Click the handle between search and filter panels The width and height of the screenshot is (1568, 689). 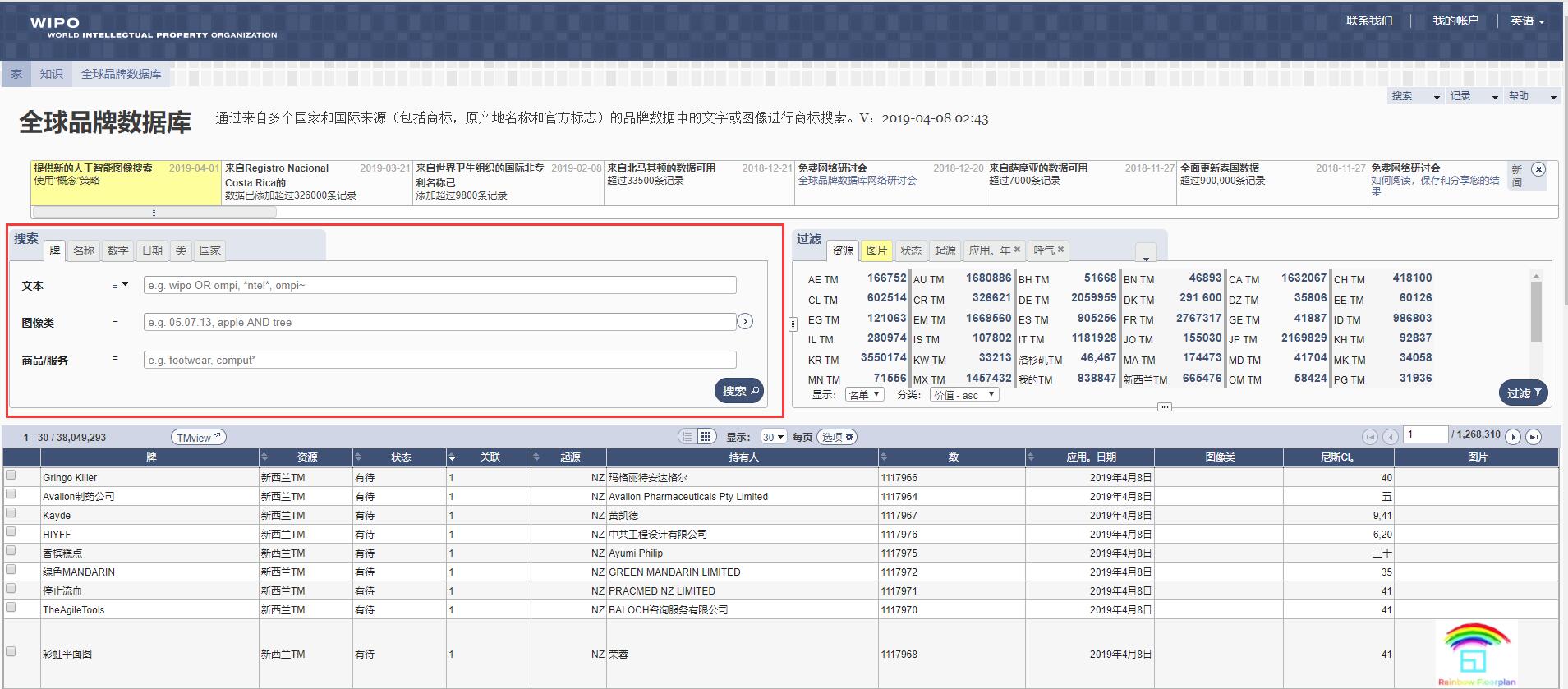tap(793, 324)
